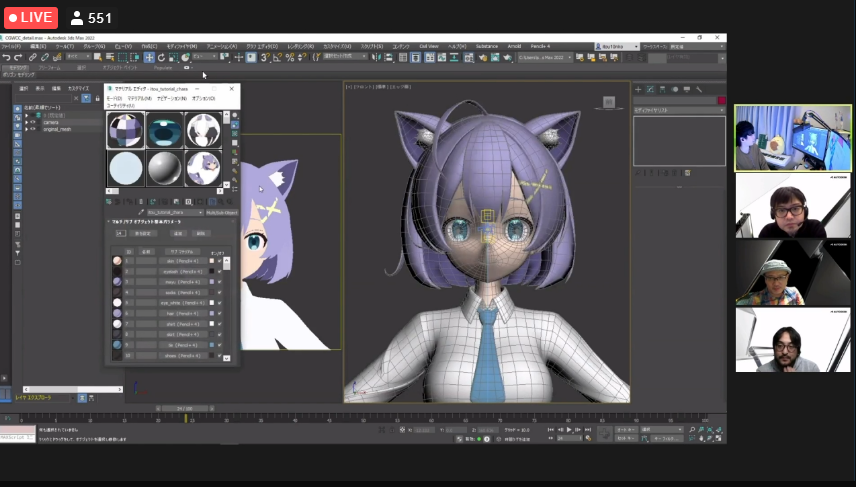Toggle visibility eye of original_mesh layer
The image size is (856, 487).
(33, 129)
